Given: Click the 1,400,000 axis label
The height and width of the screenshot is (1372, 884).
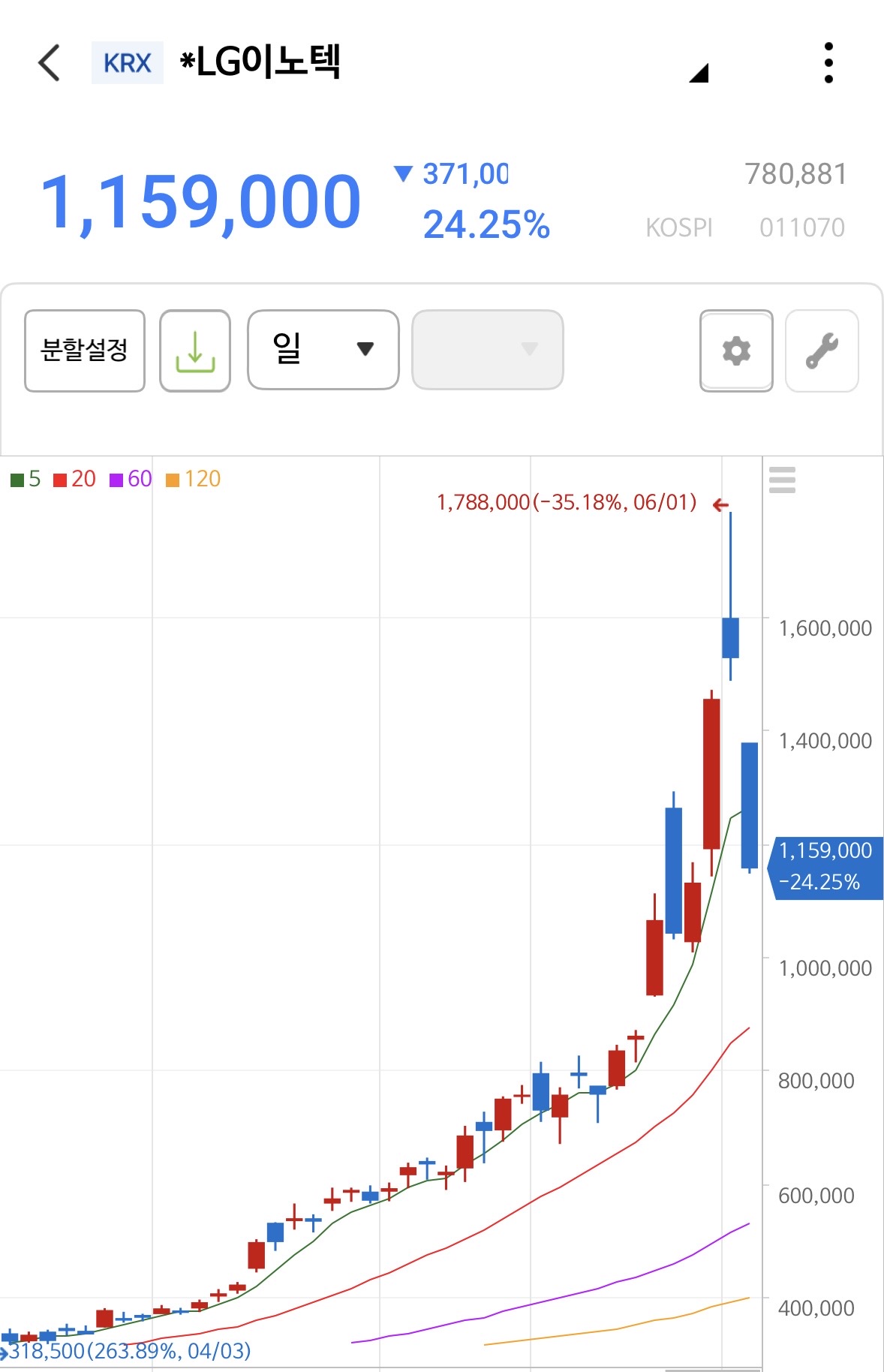Looking at the screenshot, I should (x=825, y=741).
